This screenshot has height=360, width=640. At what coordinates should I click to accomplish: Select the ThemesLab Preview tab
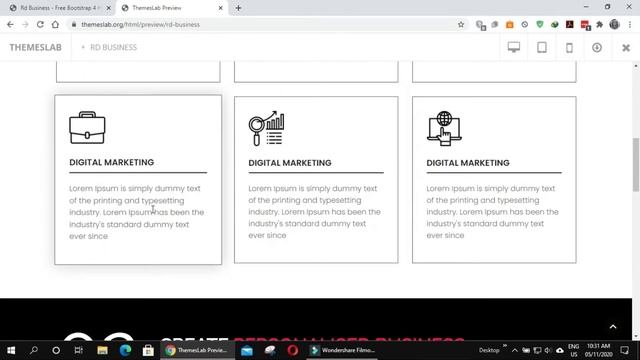(x=171, y=8)
